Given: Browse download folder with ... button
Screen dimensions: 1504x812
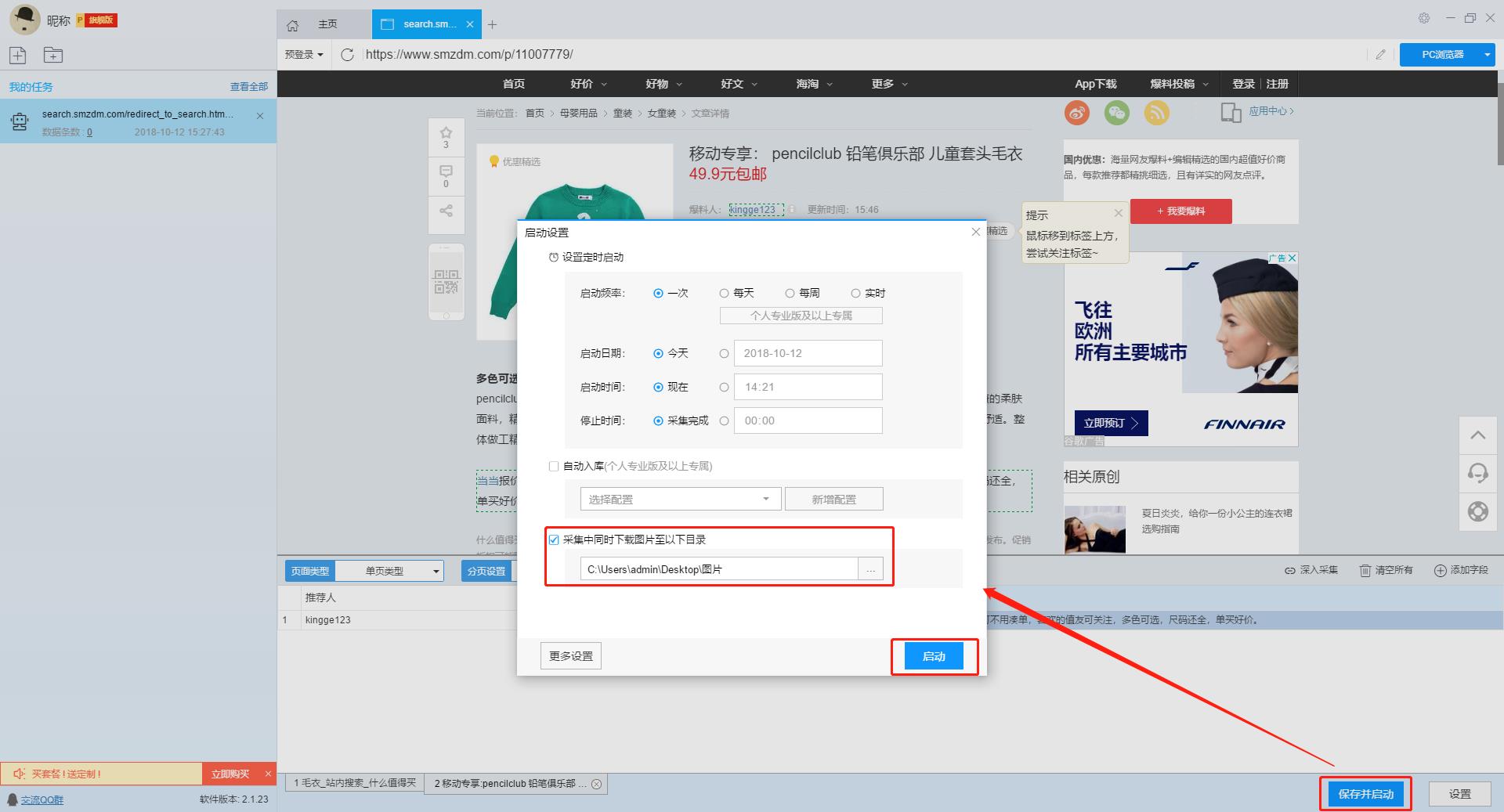Looking at the screenshot, I should (871, 569).
